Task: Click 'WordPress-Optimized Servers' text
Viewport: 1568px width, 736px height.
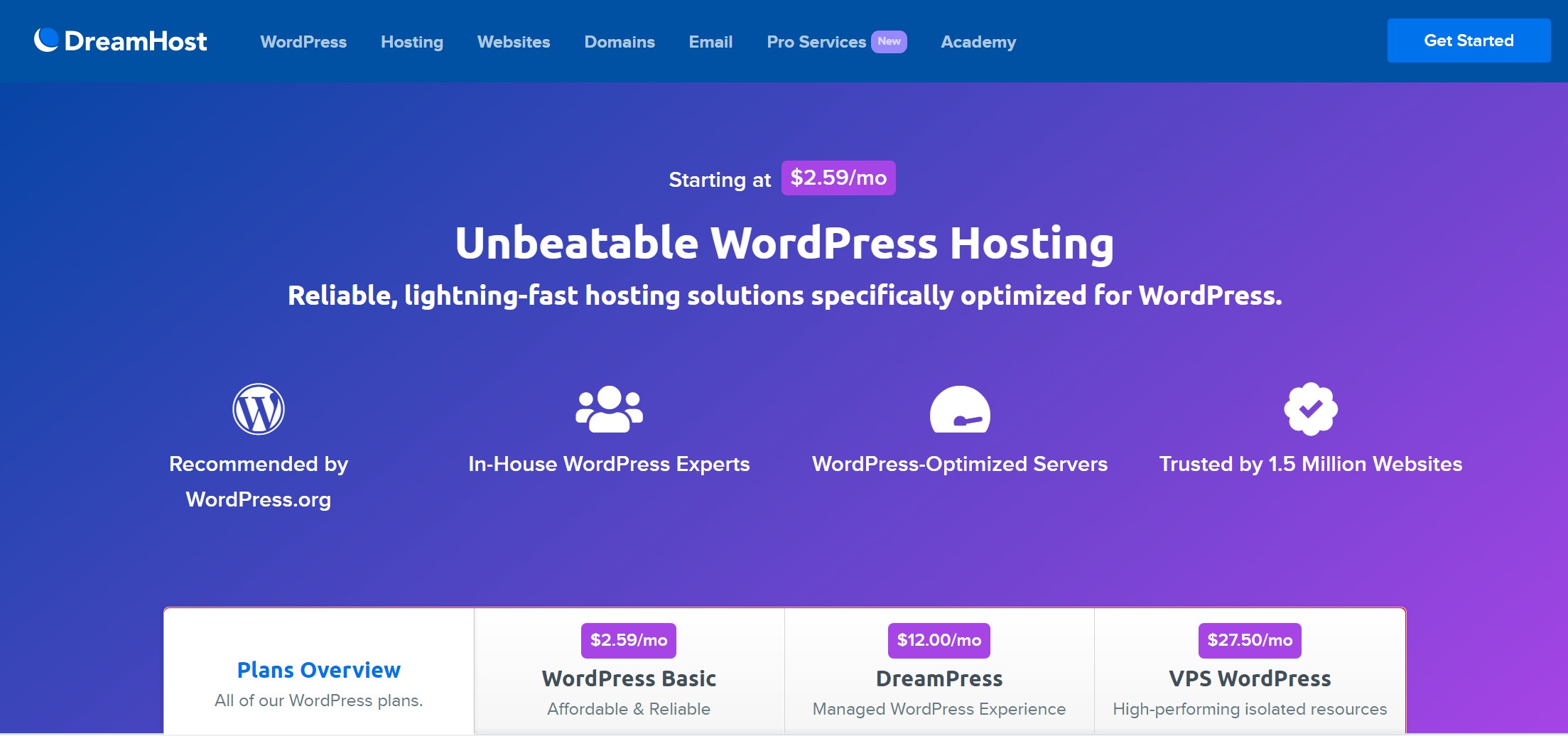Action: click(x=960, y=464)
